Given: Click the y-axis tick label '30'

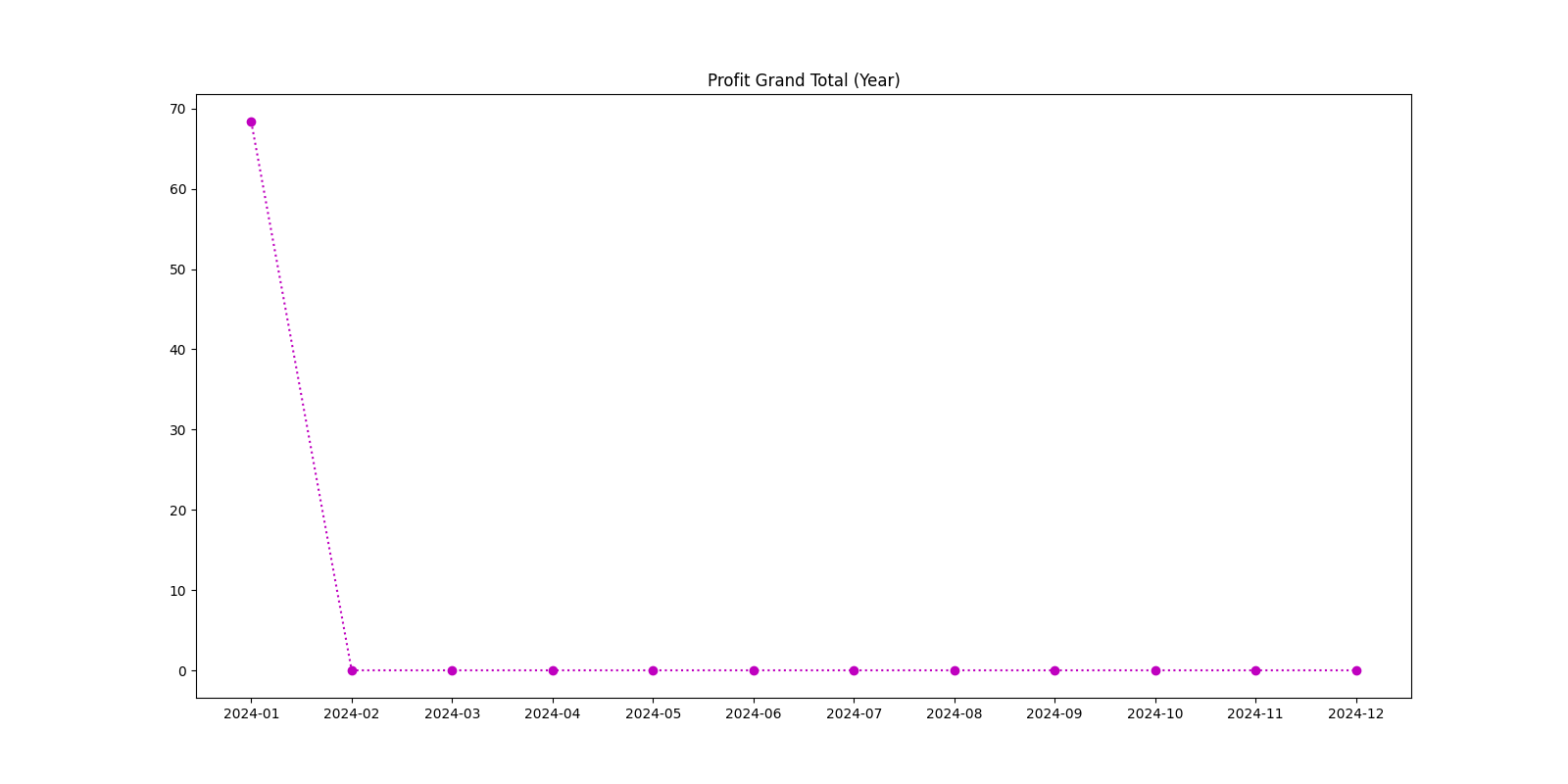Looking at the screenshot, I should [177, 430].
